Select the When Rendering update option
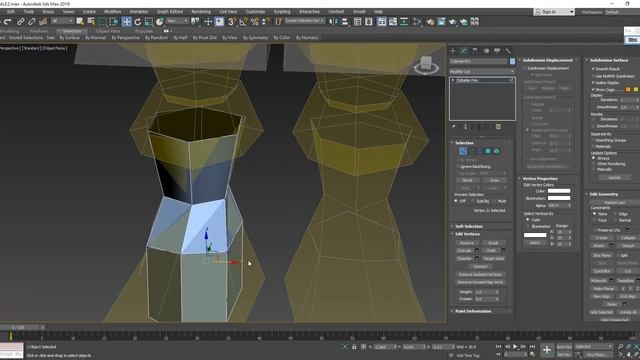The width and height of the screenshot is (640, 360). (594, 164)
